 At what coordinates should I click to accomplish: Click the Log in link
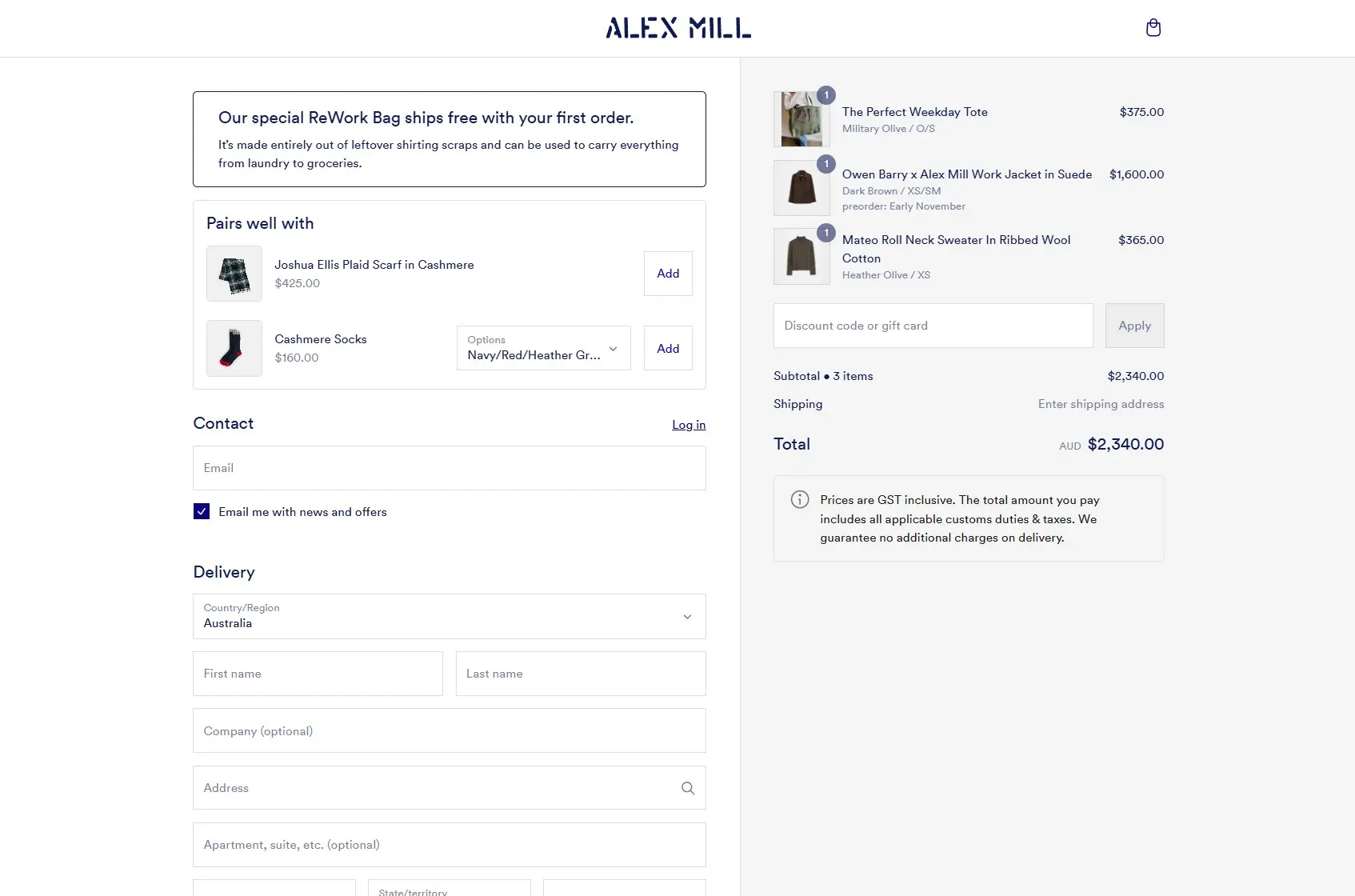tap(688, 424)
